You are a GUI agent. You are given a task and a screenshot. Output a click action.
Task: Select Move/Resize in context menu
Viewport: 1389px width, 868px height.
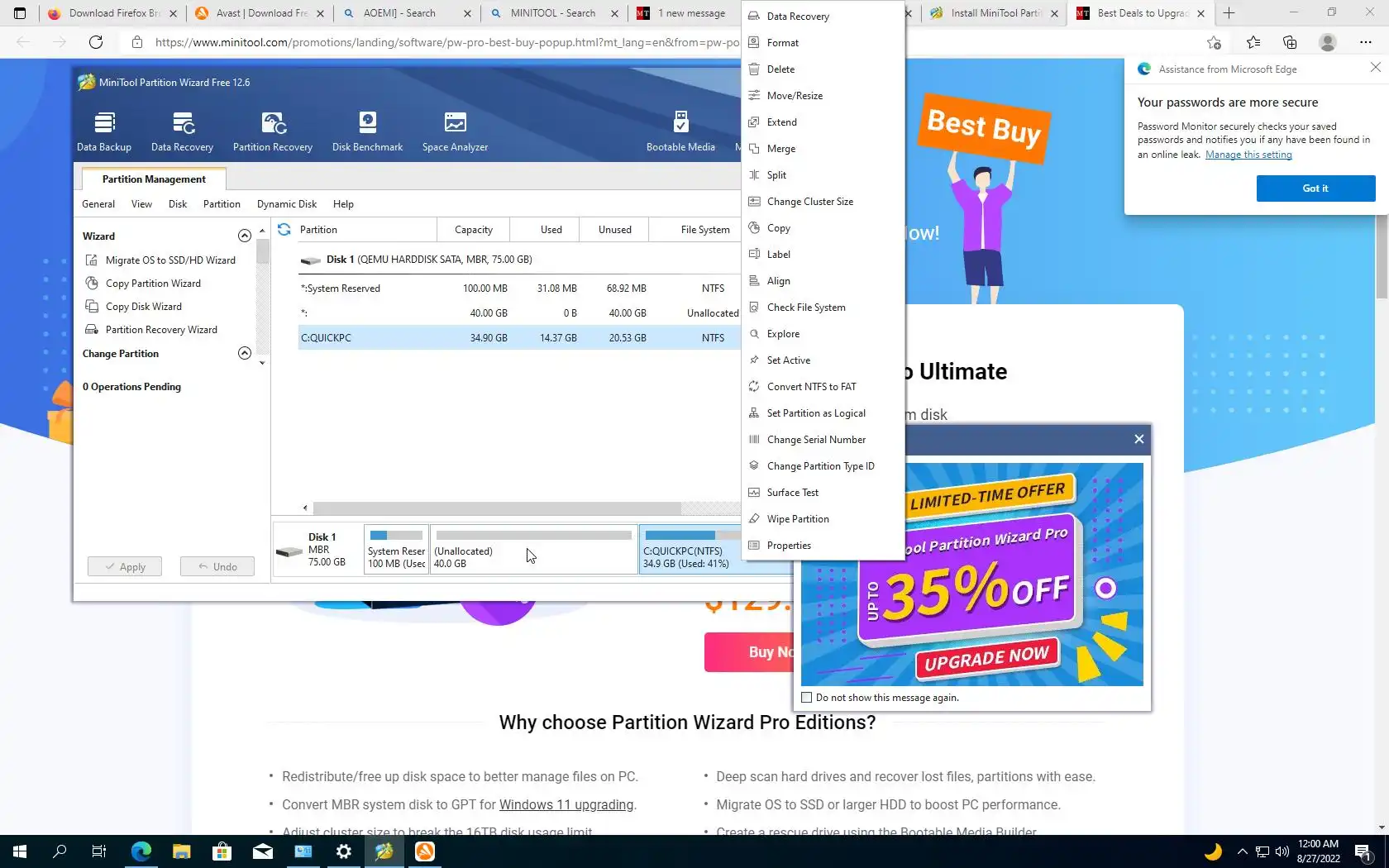pyautogui.click(x=823, y=96)
